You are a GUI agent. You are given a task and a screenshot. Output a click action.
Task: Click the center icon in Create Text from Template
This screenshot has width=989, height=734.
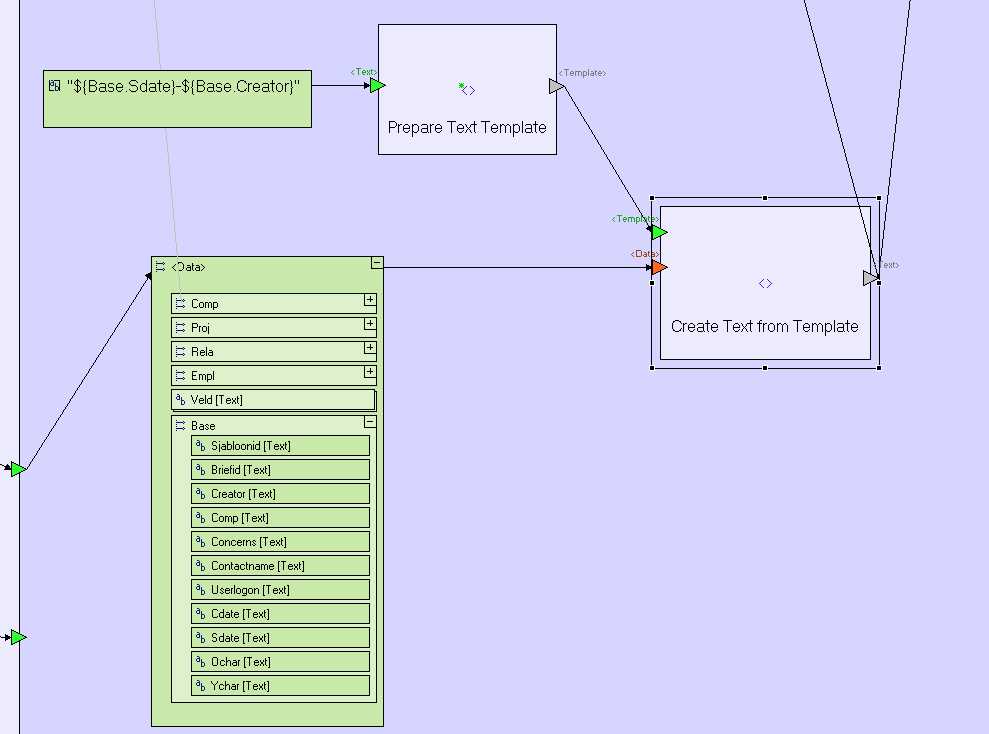(x=765, y=284)
